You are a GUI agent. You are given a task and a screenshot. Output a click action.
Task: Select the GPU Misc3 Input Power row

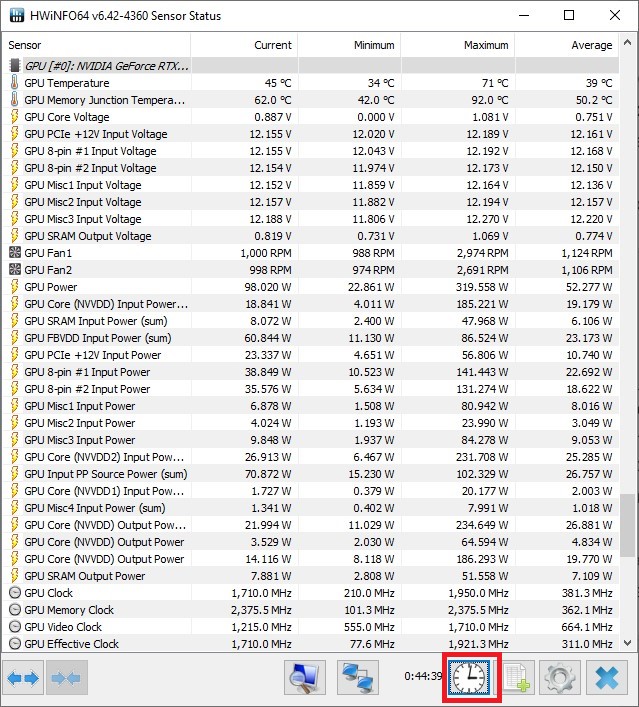click(x=311, y=440)
